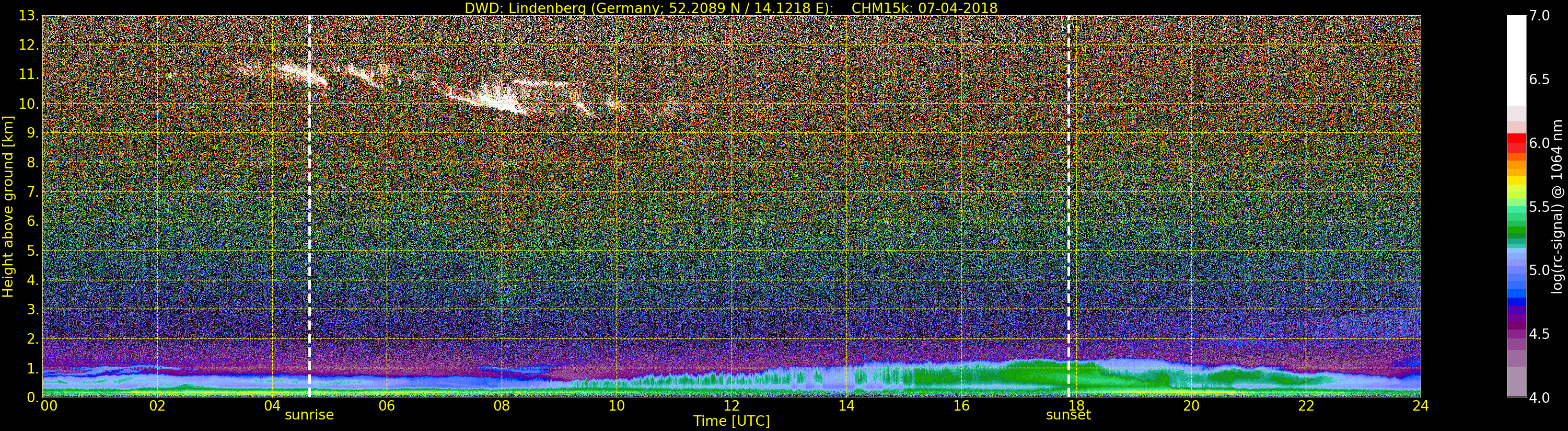1568x431 pixels.
Task: Pick the white top section of colorbar
Action: coord(1516,61)
